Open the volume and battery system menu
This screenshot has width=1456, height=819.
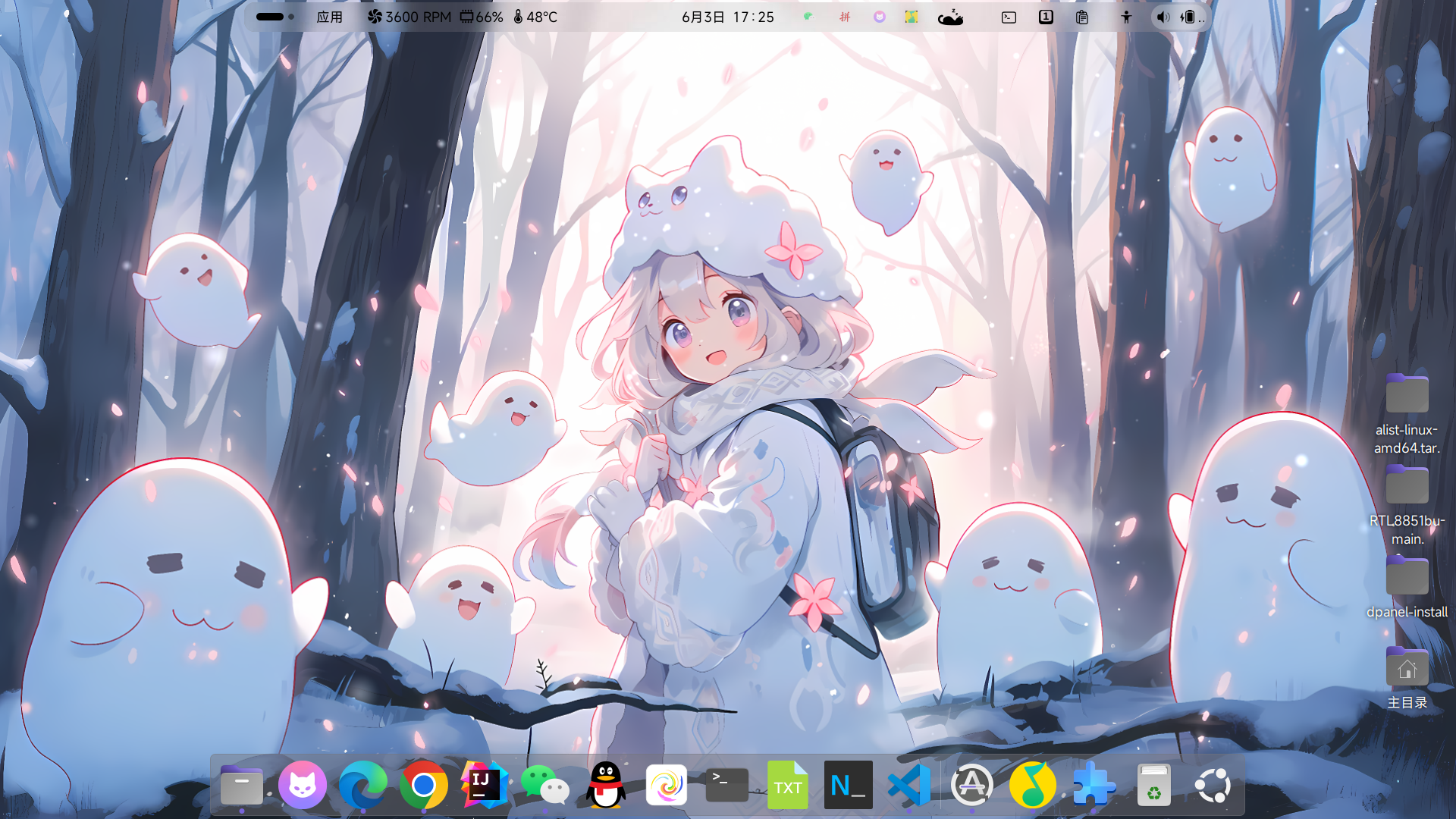point(1178,17)
